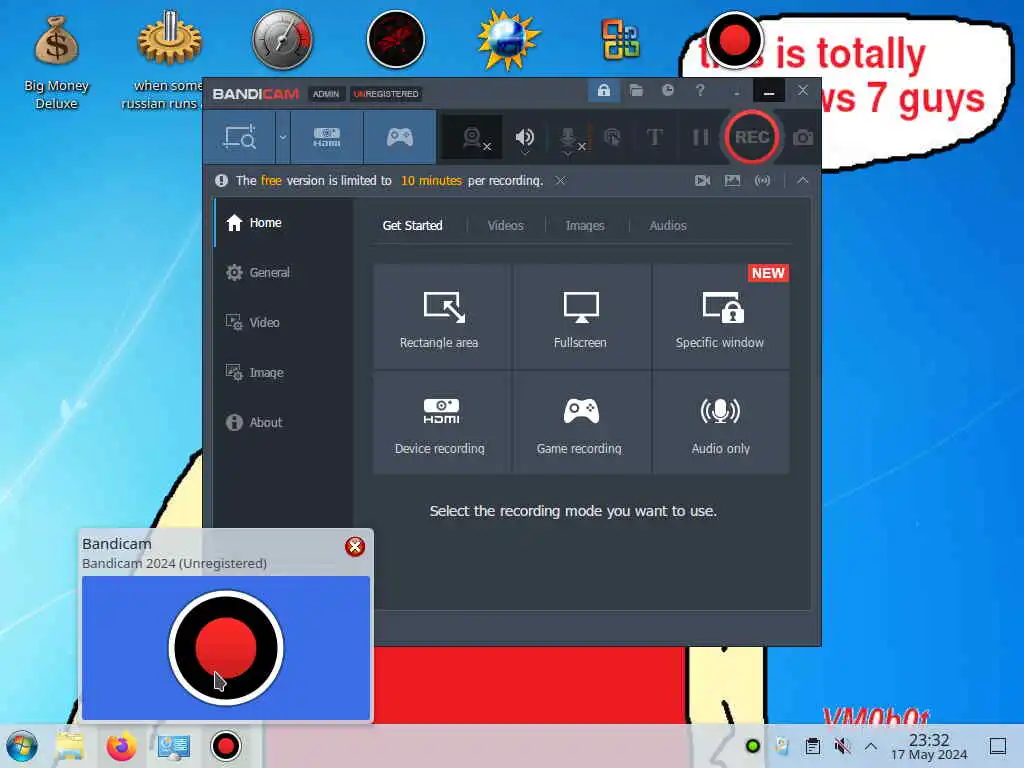Open the Image settings section
Viewport: 1024px width, 768px height.
(x=283, y=372)
